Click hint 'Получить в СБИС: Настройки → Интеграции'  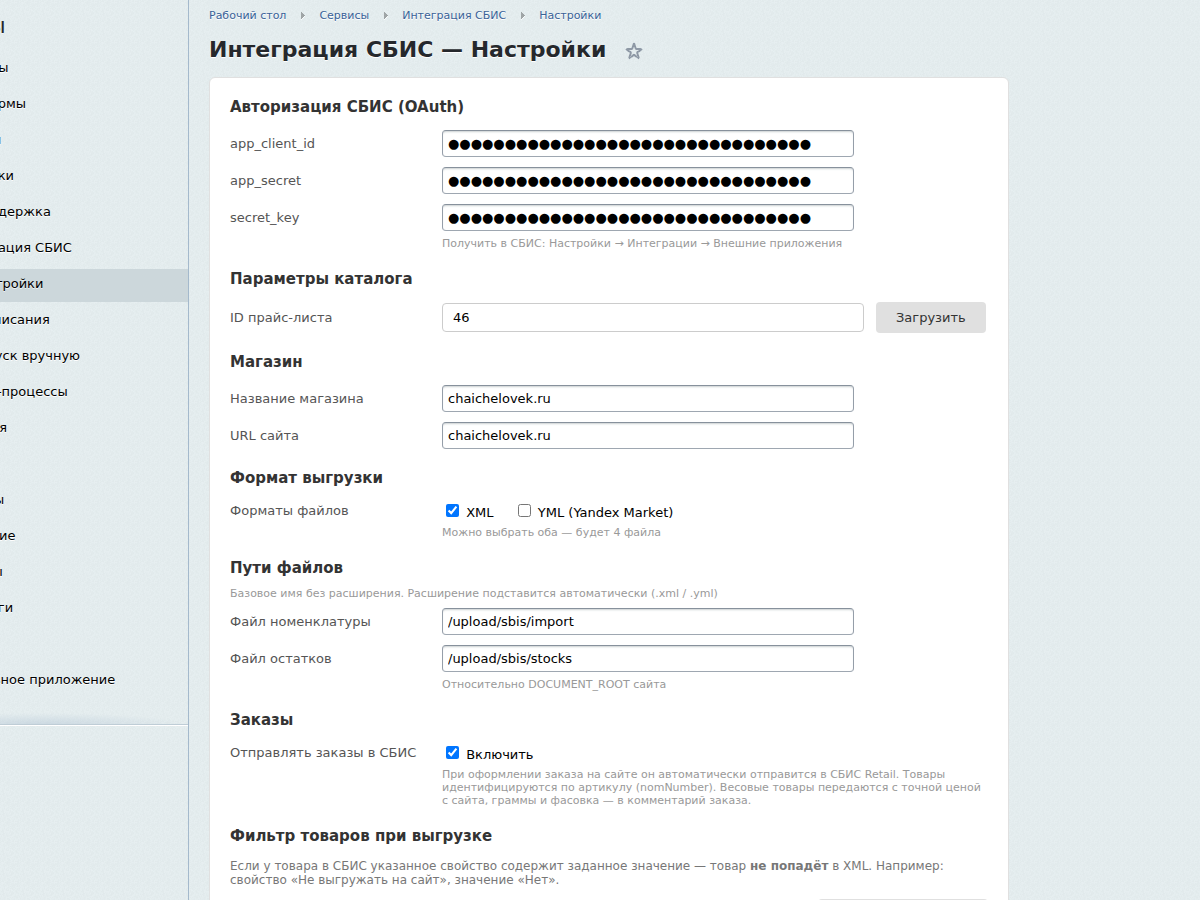(642, 243)
